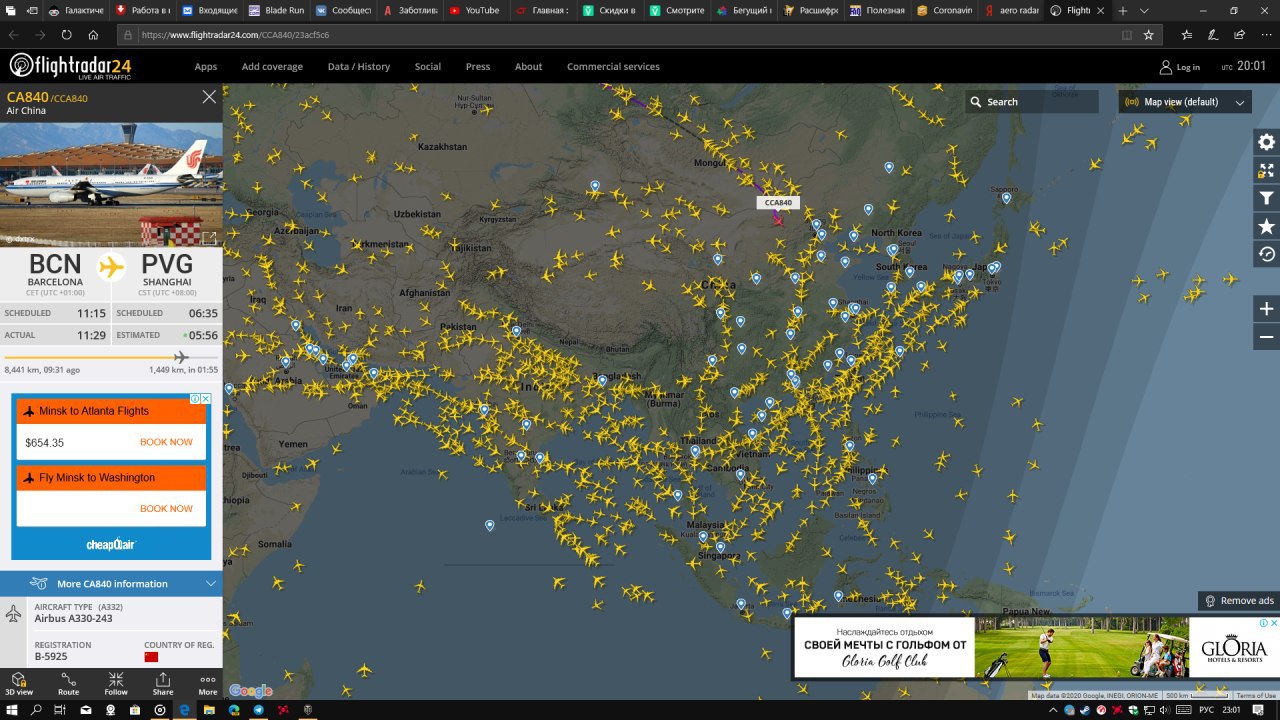Add page to favorites star in address bar
Image resolution: width=1280 pixels, height=720 pixels.
click(1149, 34)
